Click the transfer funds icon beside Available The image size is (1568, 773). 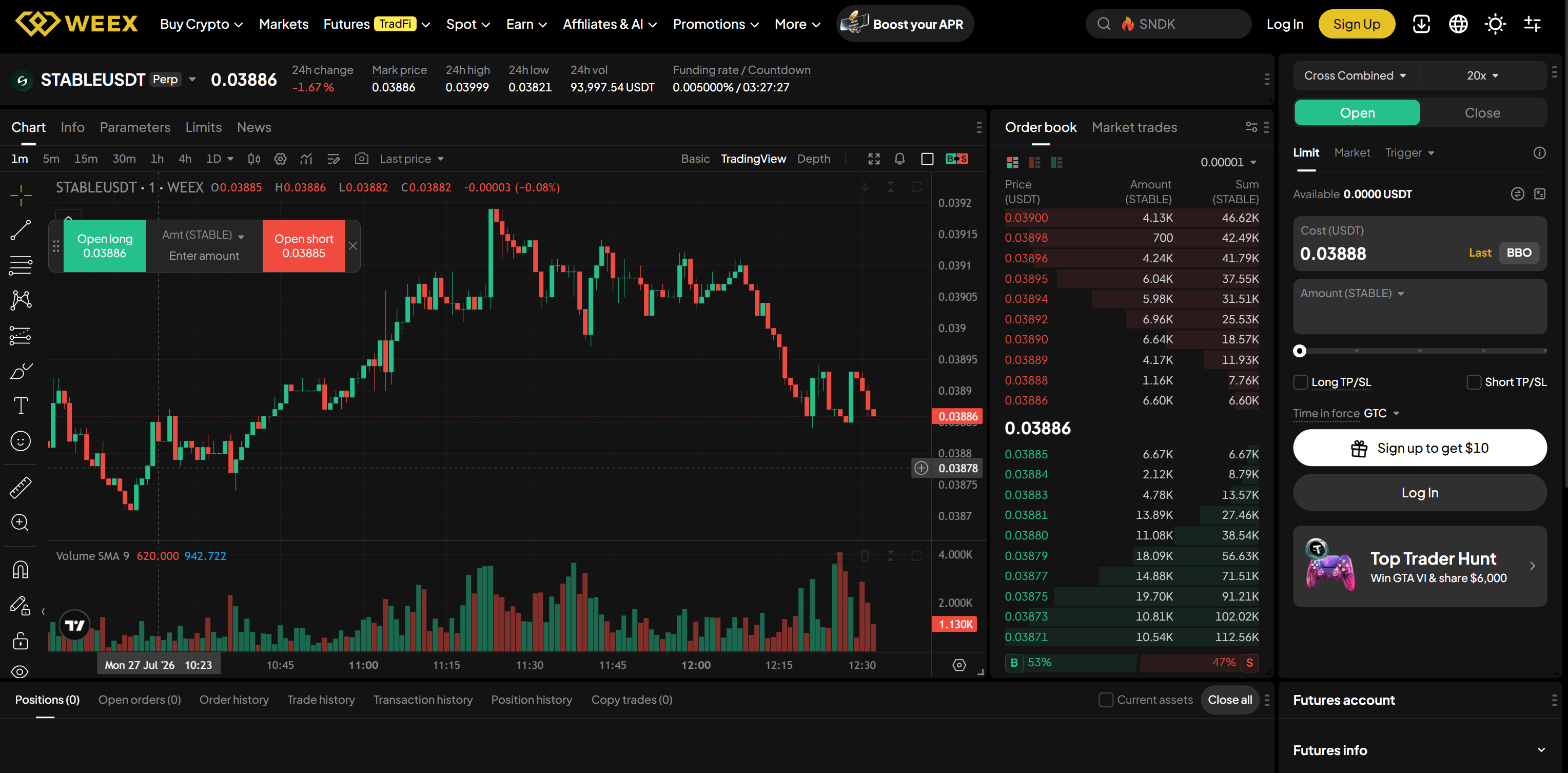coord(1518,194)
